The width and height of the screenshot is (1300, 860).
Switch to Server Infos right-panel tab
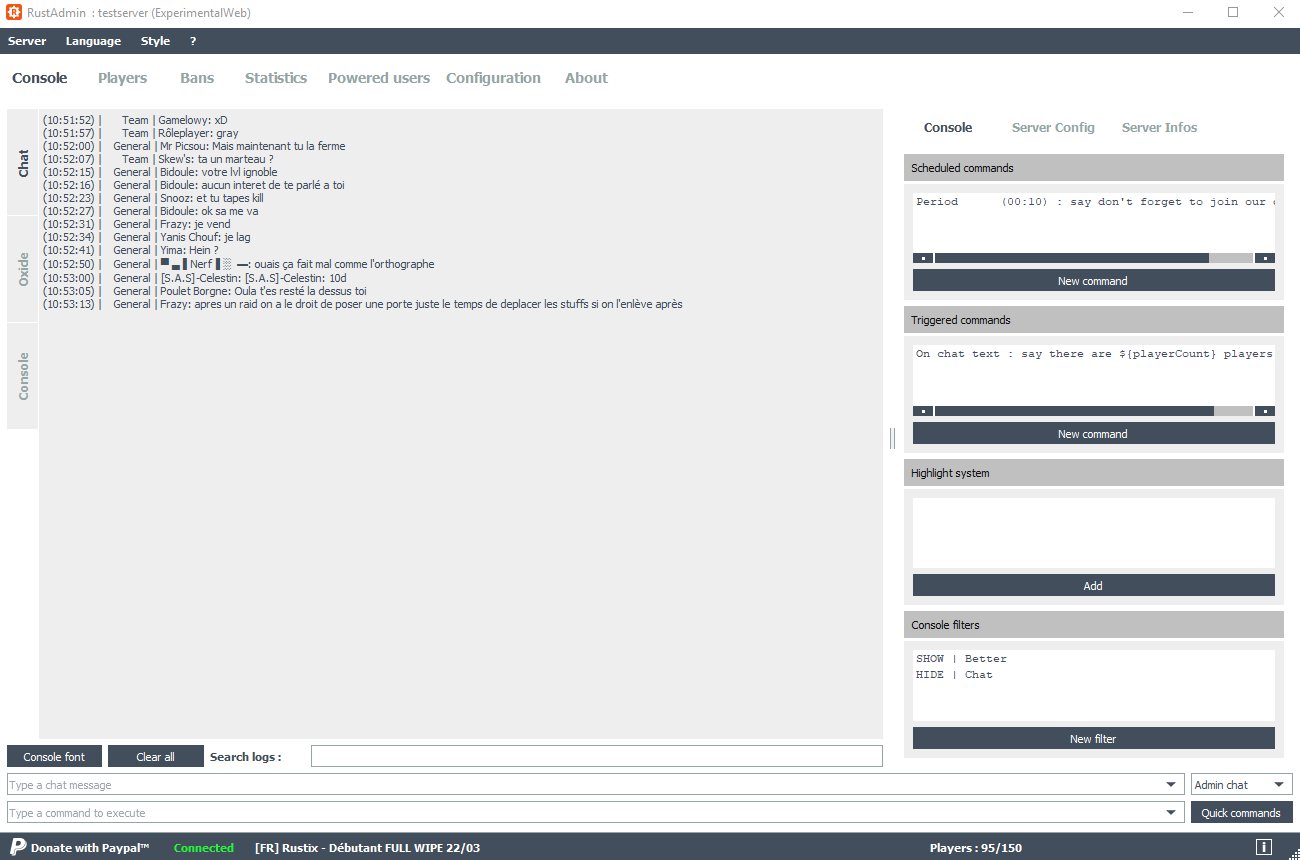pyautogui.click(x=1159, y=127)
